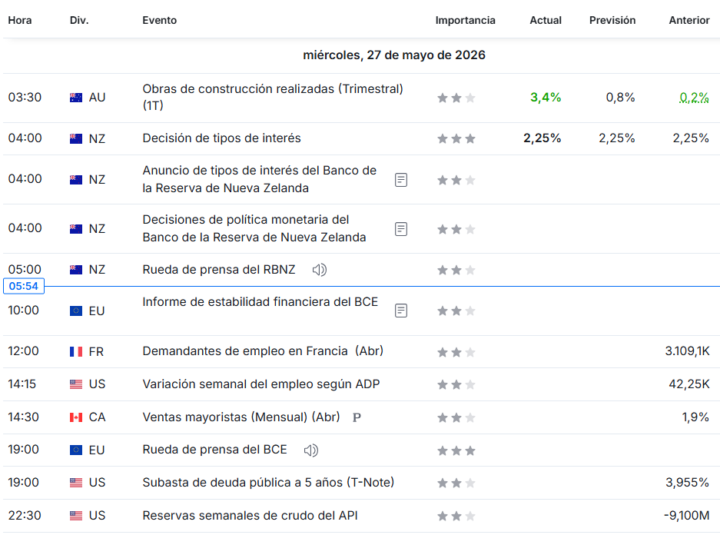Open Anuncio de tipos de interés del Banco event
The image size is (720, 535).
[259, 179]
